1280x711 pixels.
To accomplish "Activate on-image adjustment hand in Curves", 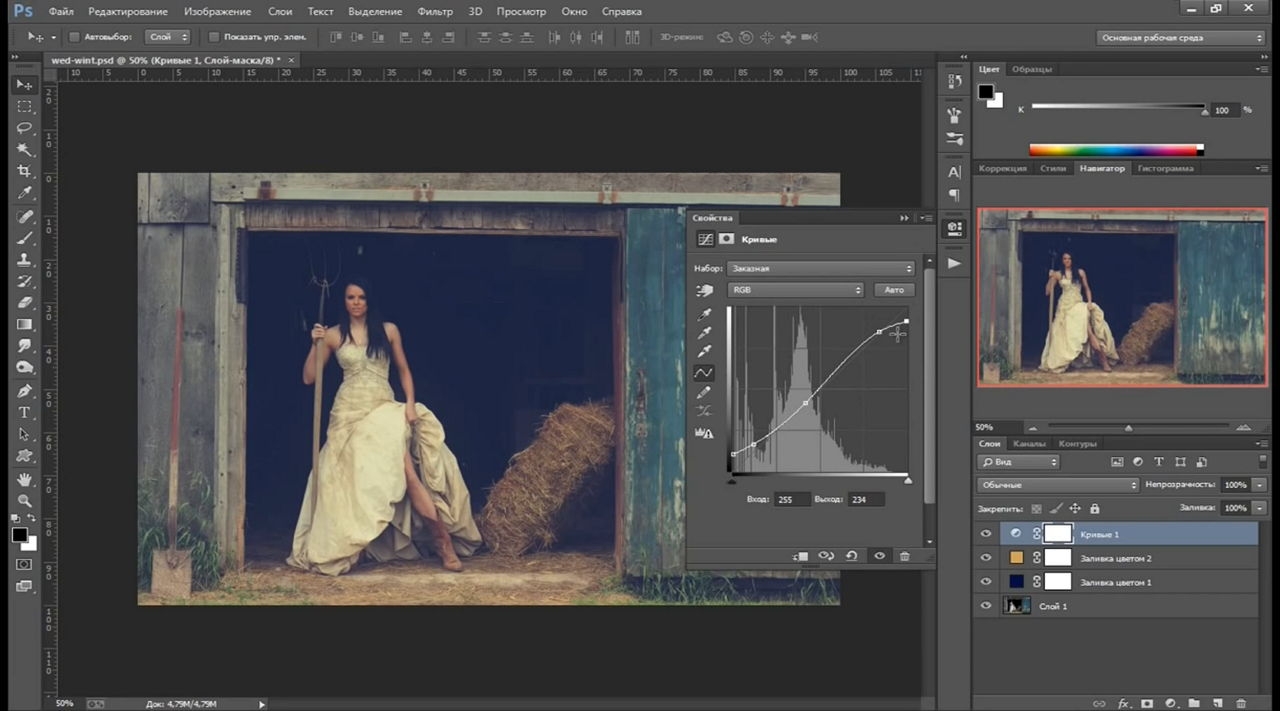I will tap(705, 290).
